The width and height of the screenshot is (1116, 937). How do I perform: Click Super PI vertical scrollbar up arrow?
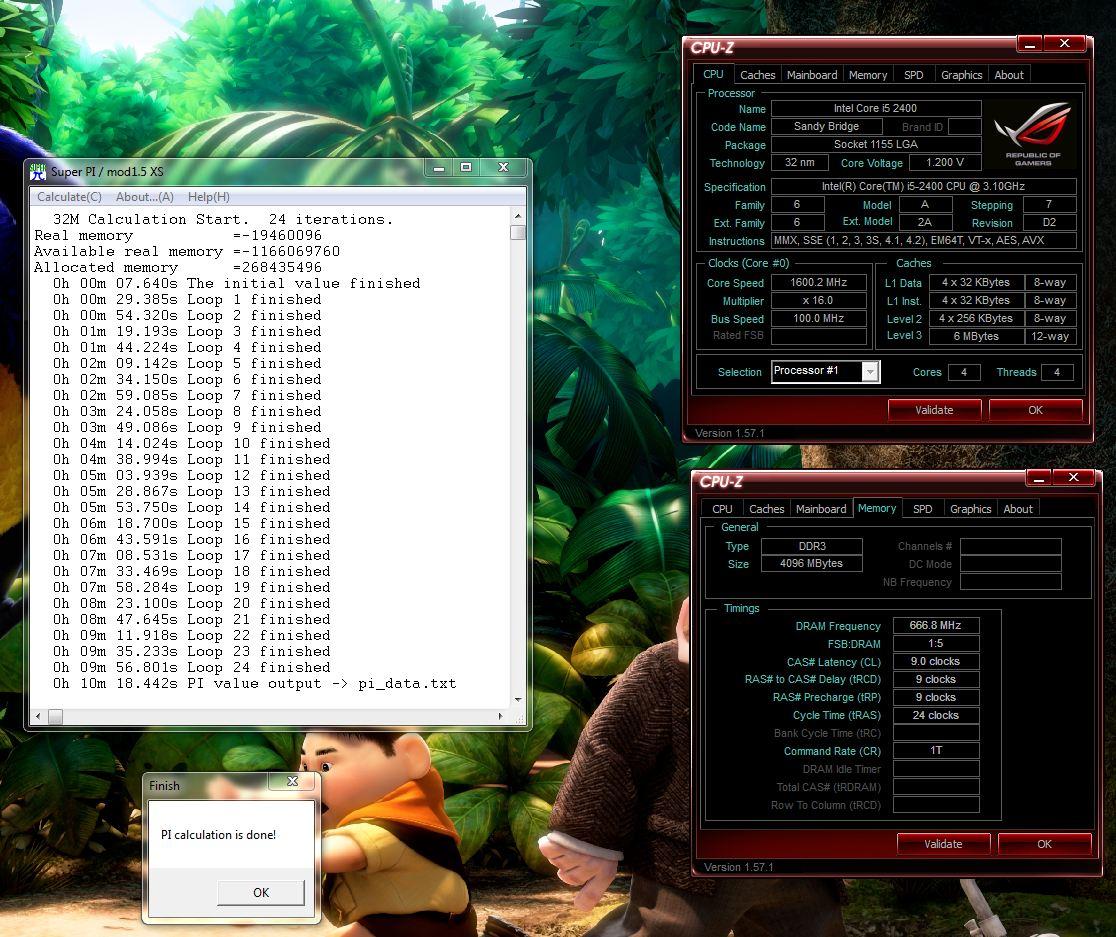point(517,216)
